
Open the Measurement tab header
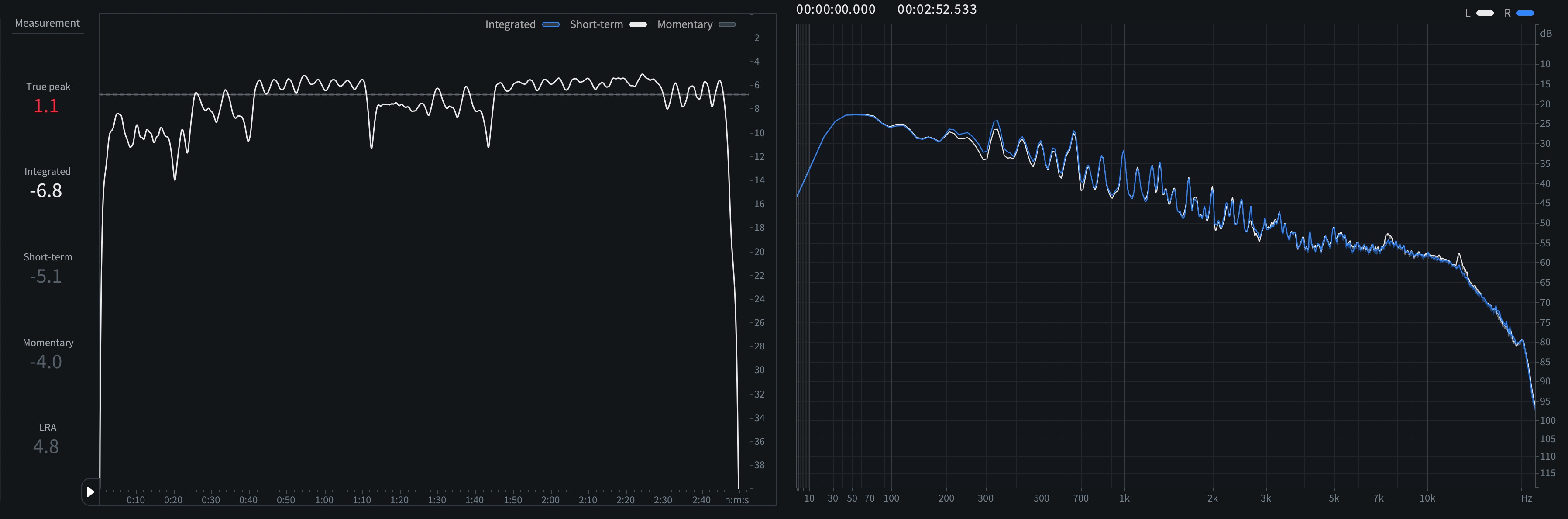(48, 23)
